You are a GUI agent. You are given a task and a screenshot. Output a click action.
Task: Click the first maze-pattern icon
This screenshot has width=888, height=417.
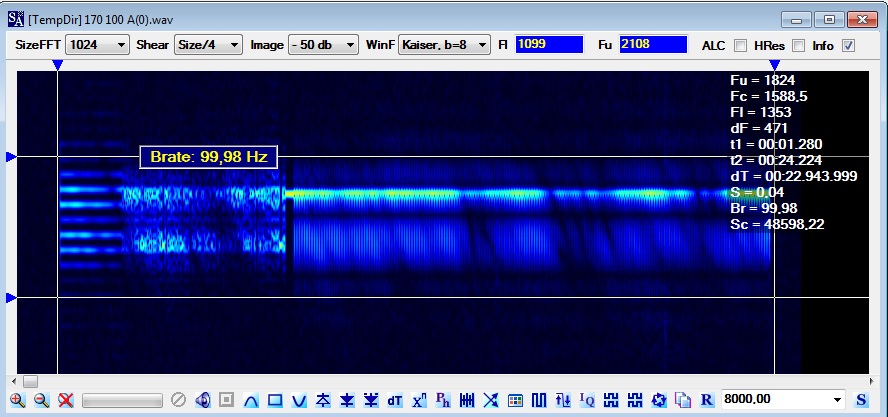click(x=611, y=400)
